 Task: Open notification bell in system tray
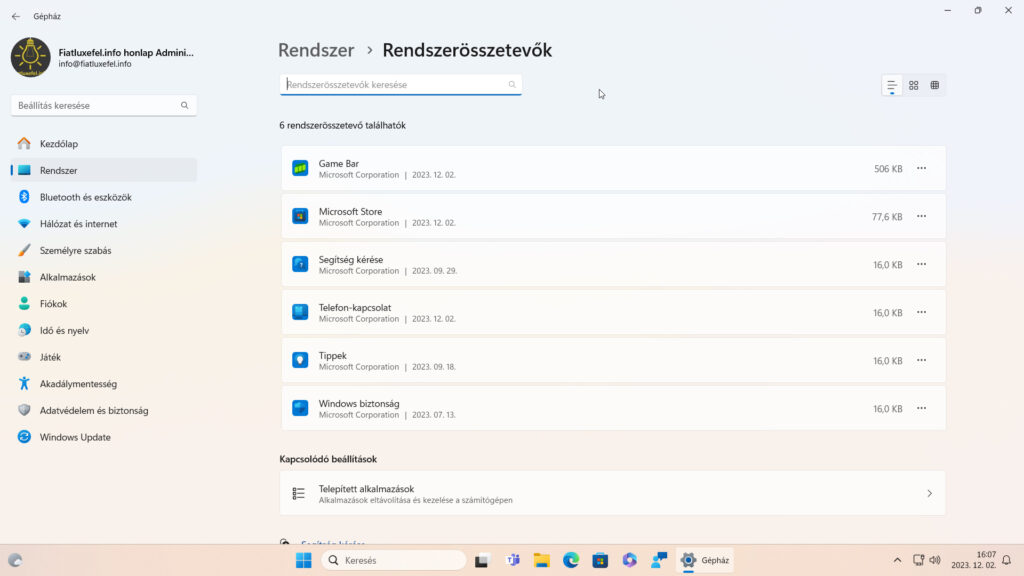tap(1006, 560)
